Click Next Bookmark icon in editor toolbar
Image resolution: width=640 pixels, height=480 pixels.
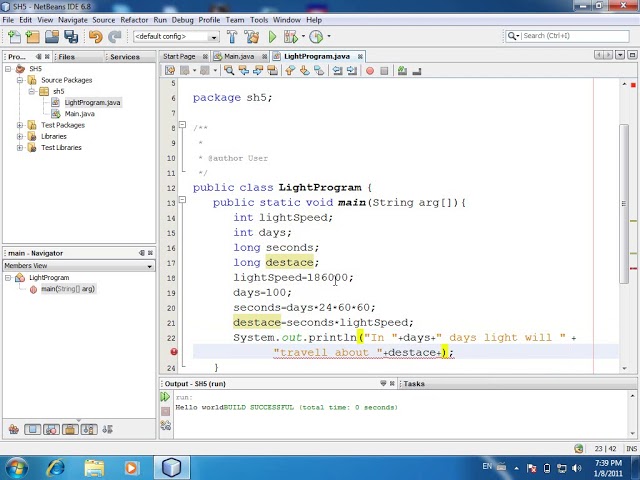[304, 71]
